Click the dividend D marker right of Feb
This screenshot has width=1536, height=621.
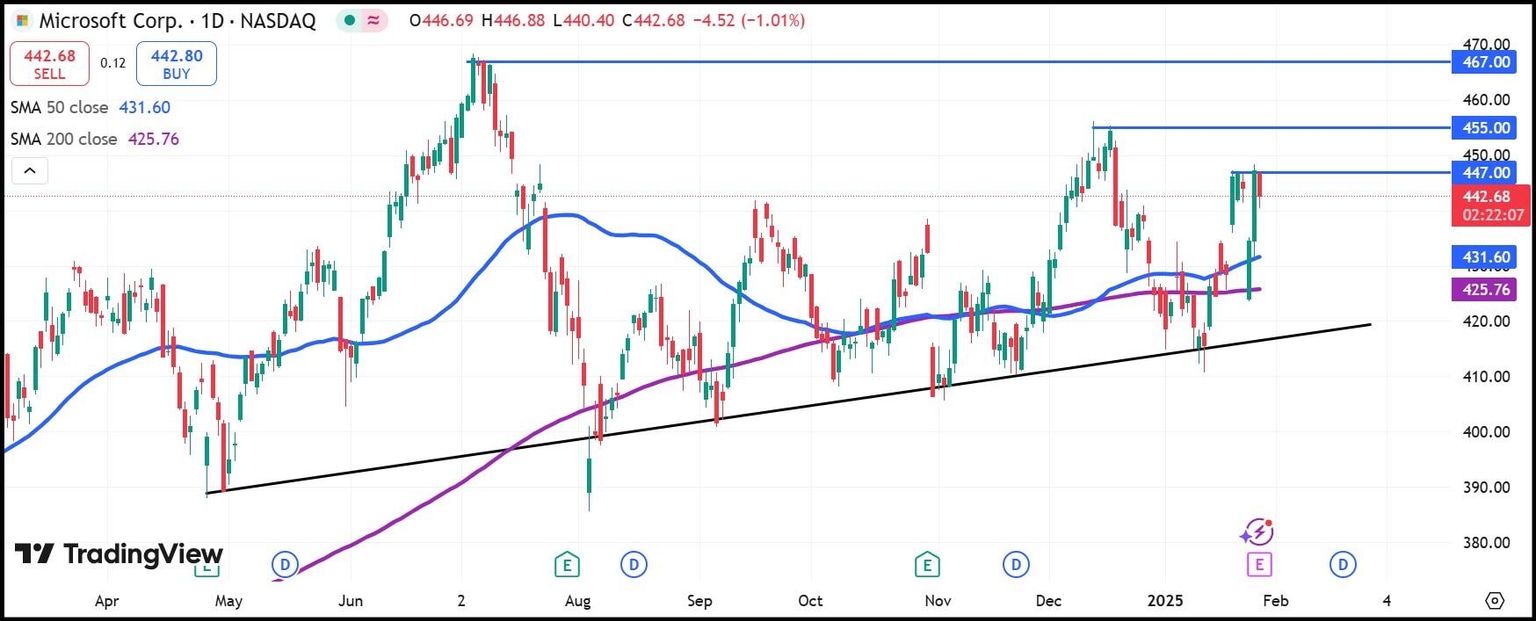[x=1342, y=565]
